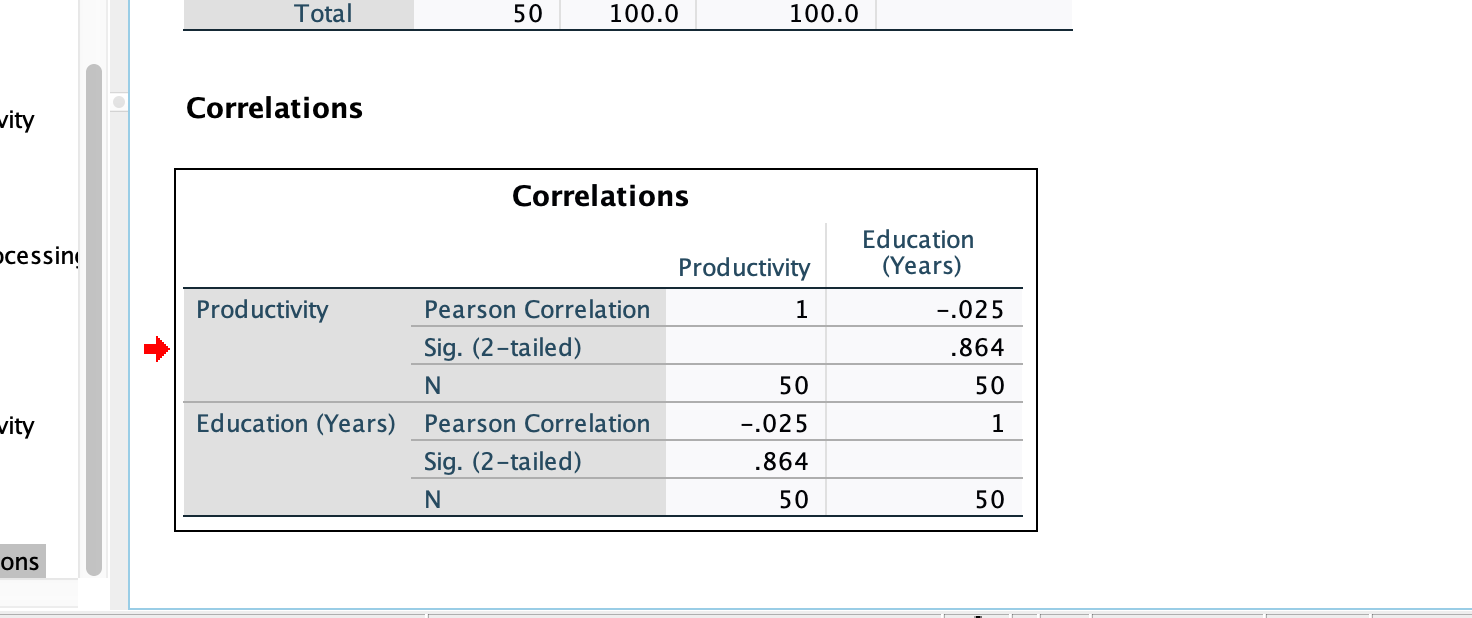Select the 'Productivity' outline item in sidebar
Viewport: 1472px width, 618px height.
tap(18, 119)
